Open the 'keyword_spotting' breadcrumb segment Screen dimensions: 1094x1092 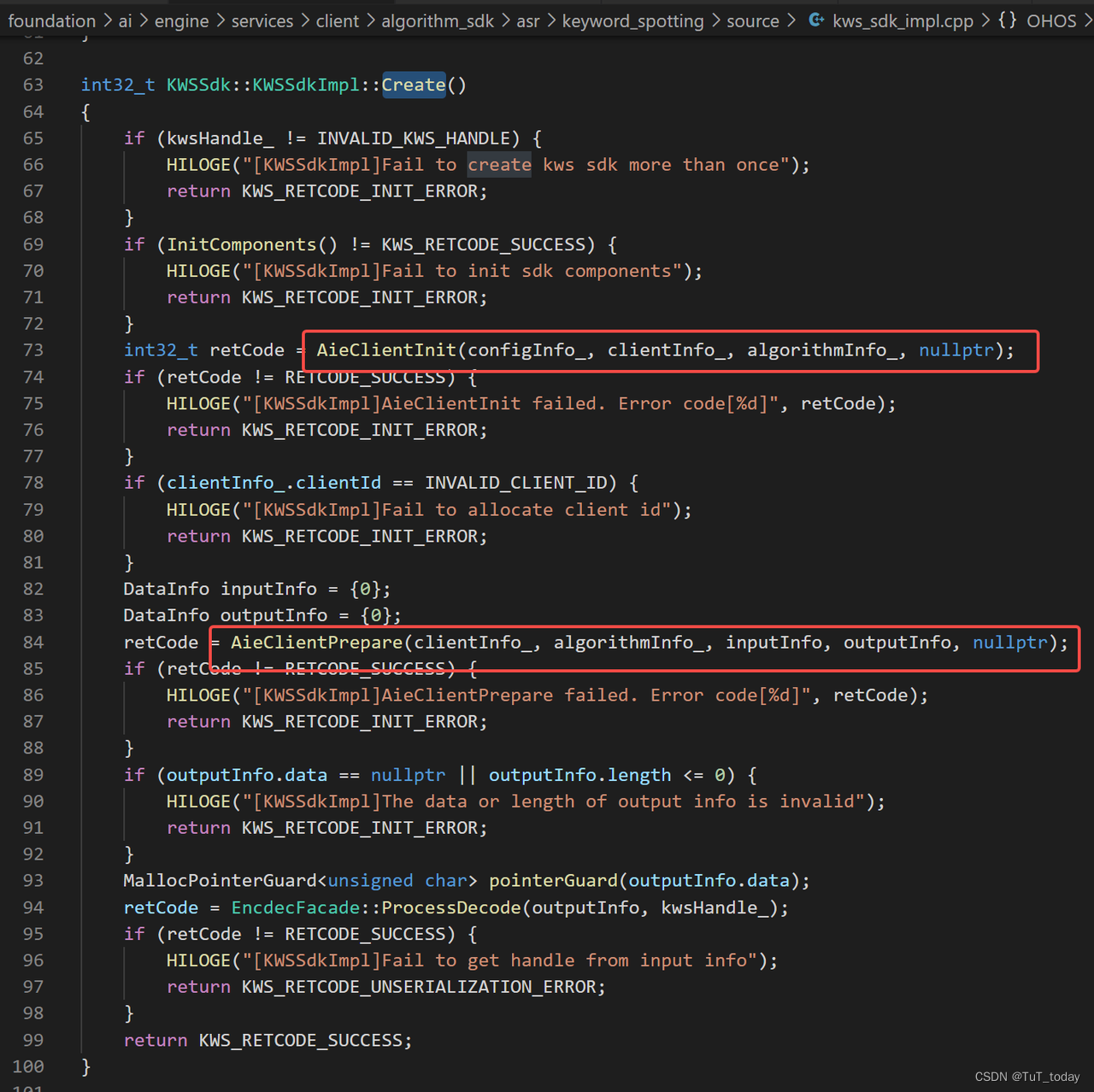coord(633,21)
